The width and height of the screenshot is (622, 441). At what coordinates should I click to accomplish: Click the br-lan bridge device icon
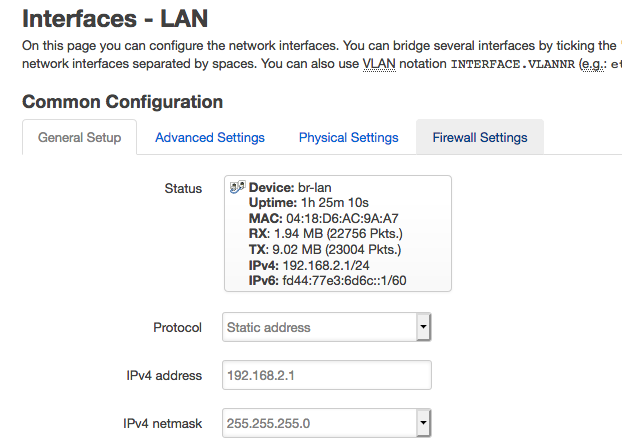[237, 187]
